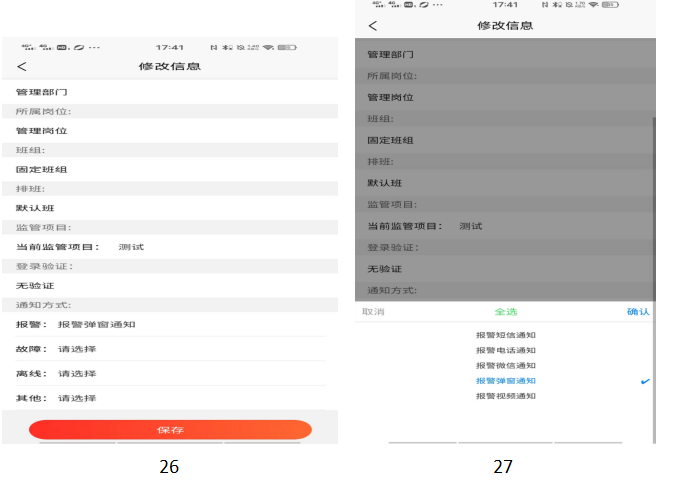Image resolution: width=683 pixels, height=490 pixels.
Task: Tap wifi status icon in screen 27
Action: point(593,5)
